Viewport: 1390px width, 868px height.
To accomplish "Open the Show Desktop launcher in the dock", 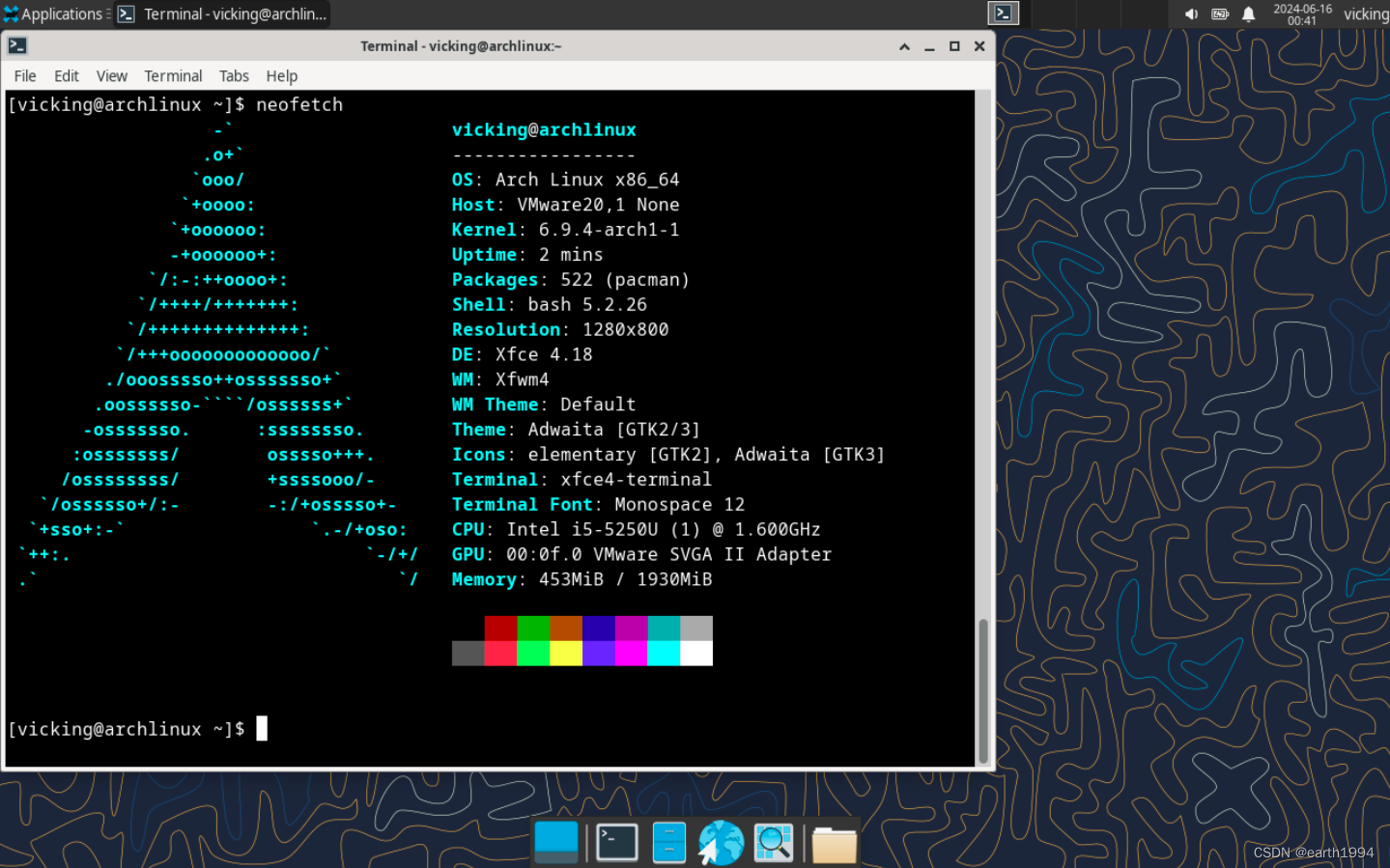I will [556, 843].
